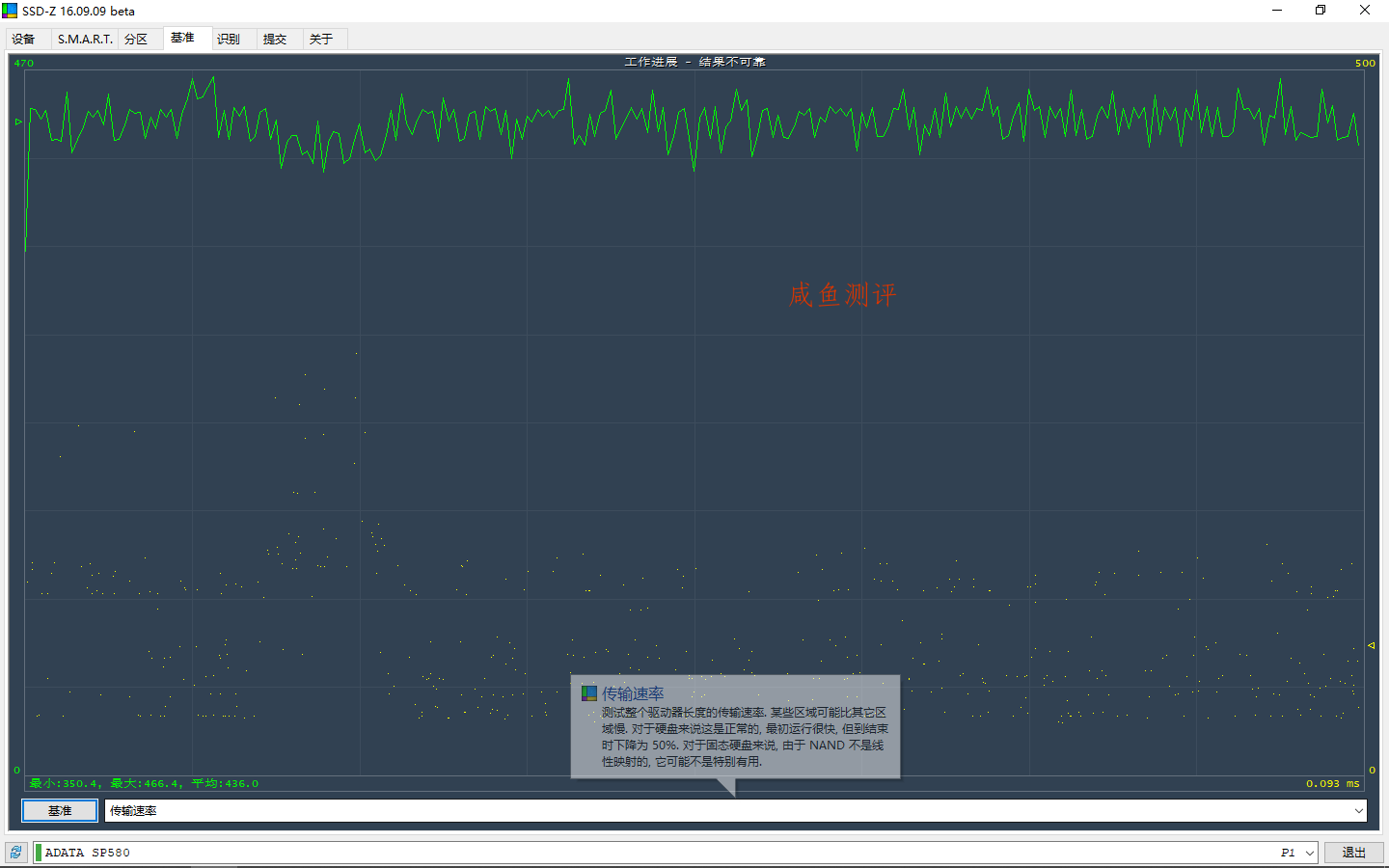Expand the 传输速率 test type dropdown arrow
This screenshot has width=1389, height=868.
(x=1358, y=811)
